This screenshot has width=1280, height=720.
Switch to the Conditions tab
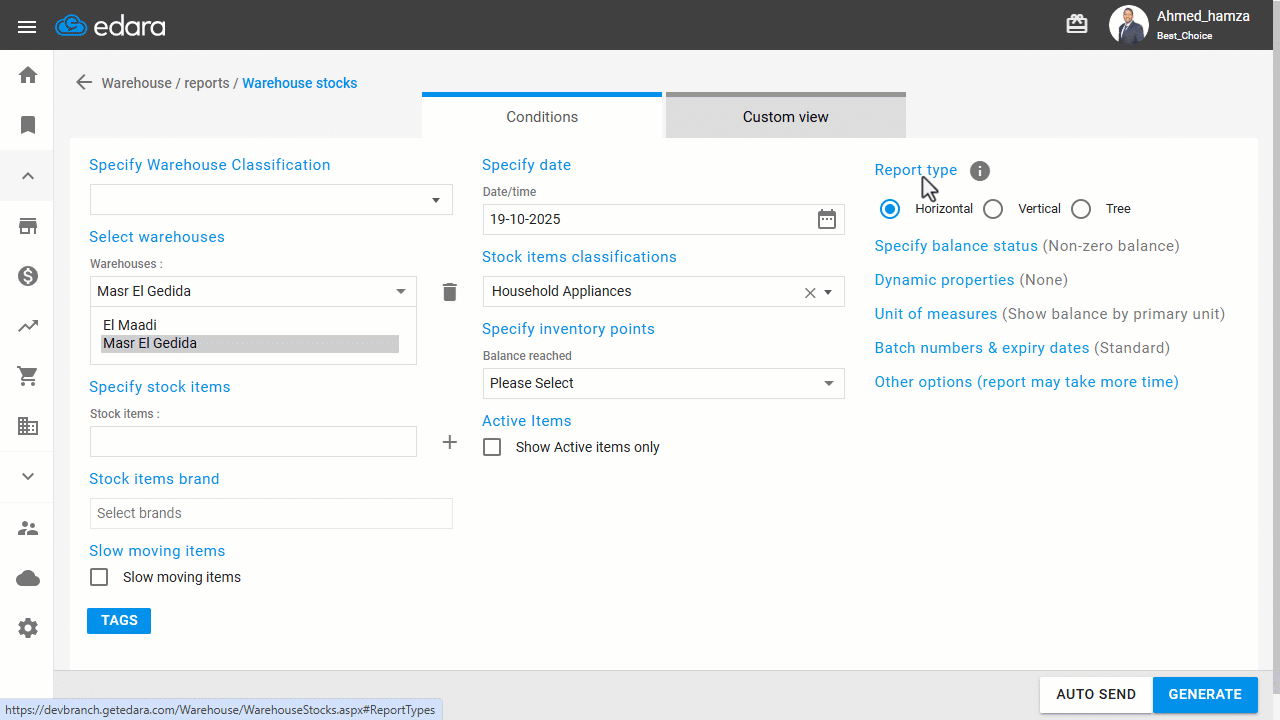[x=542, y=116]
